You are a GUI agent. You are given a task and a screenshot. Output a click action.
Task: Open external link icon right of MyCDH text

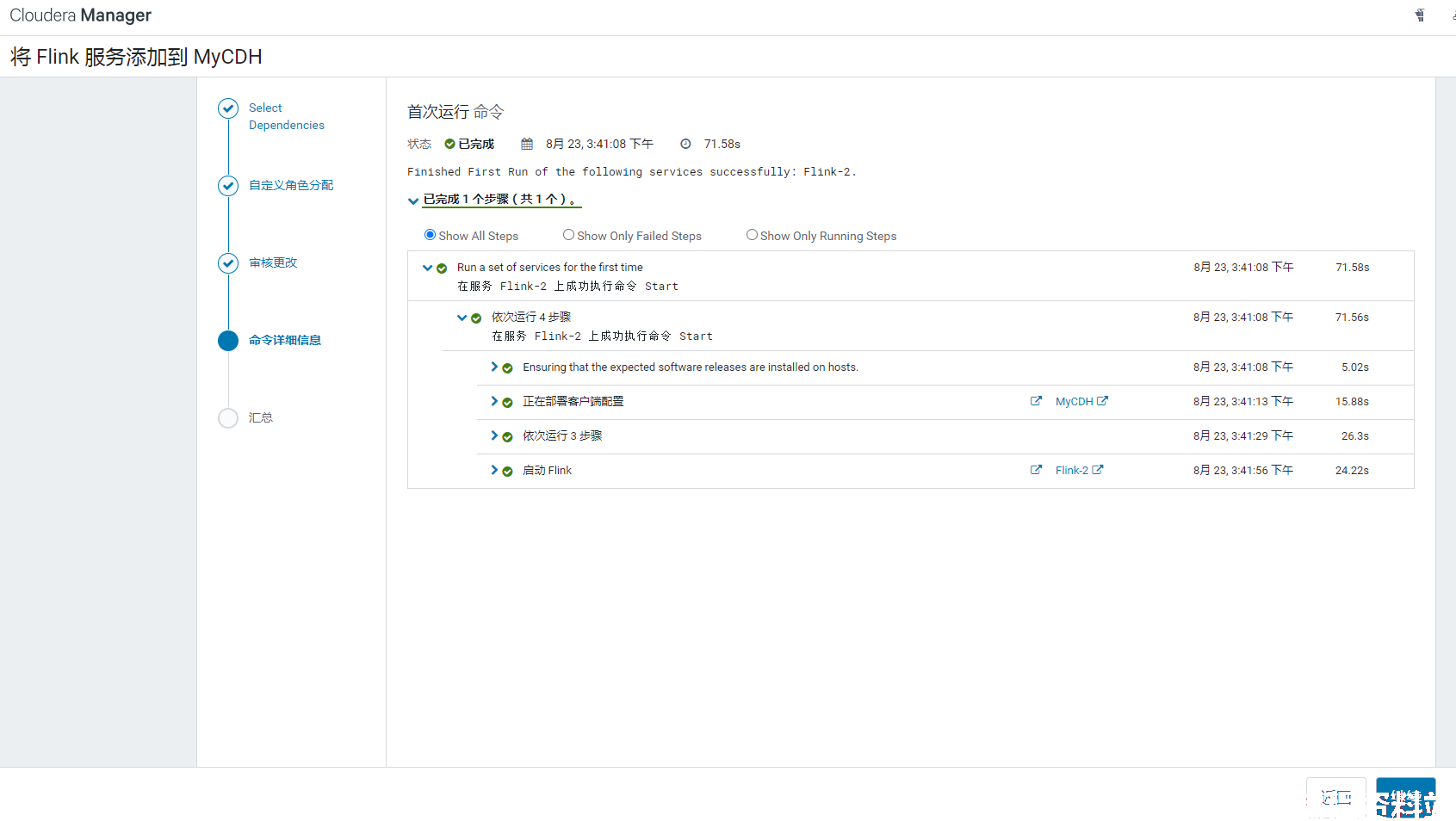click(x=1102, y=401)
